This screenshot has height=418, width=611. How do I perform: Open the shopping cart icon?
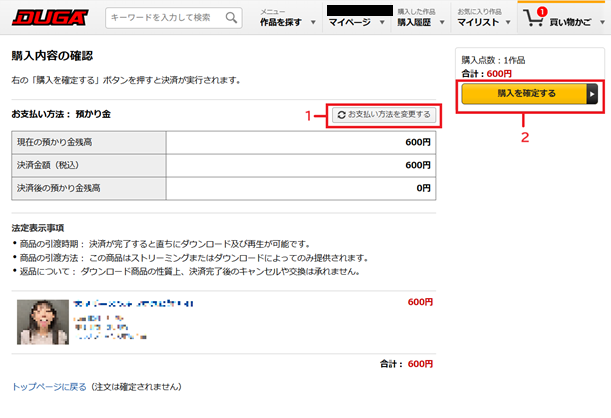click(533, 18)
